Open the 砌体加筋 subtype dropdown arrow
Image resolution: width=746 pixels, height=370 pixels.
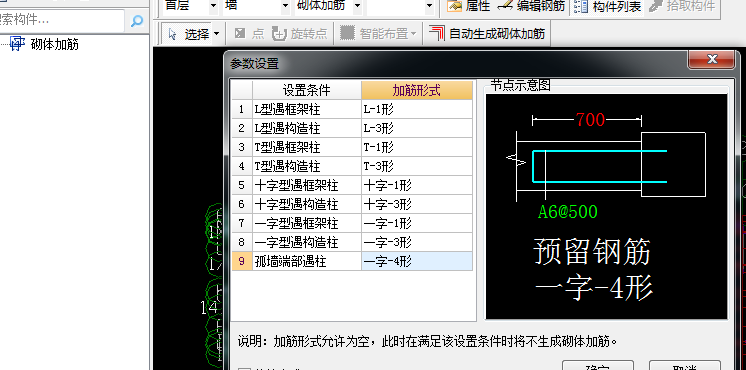click(357, 6)
